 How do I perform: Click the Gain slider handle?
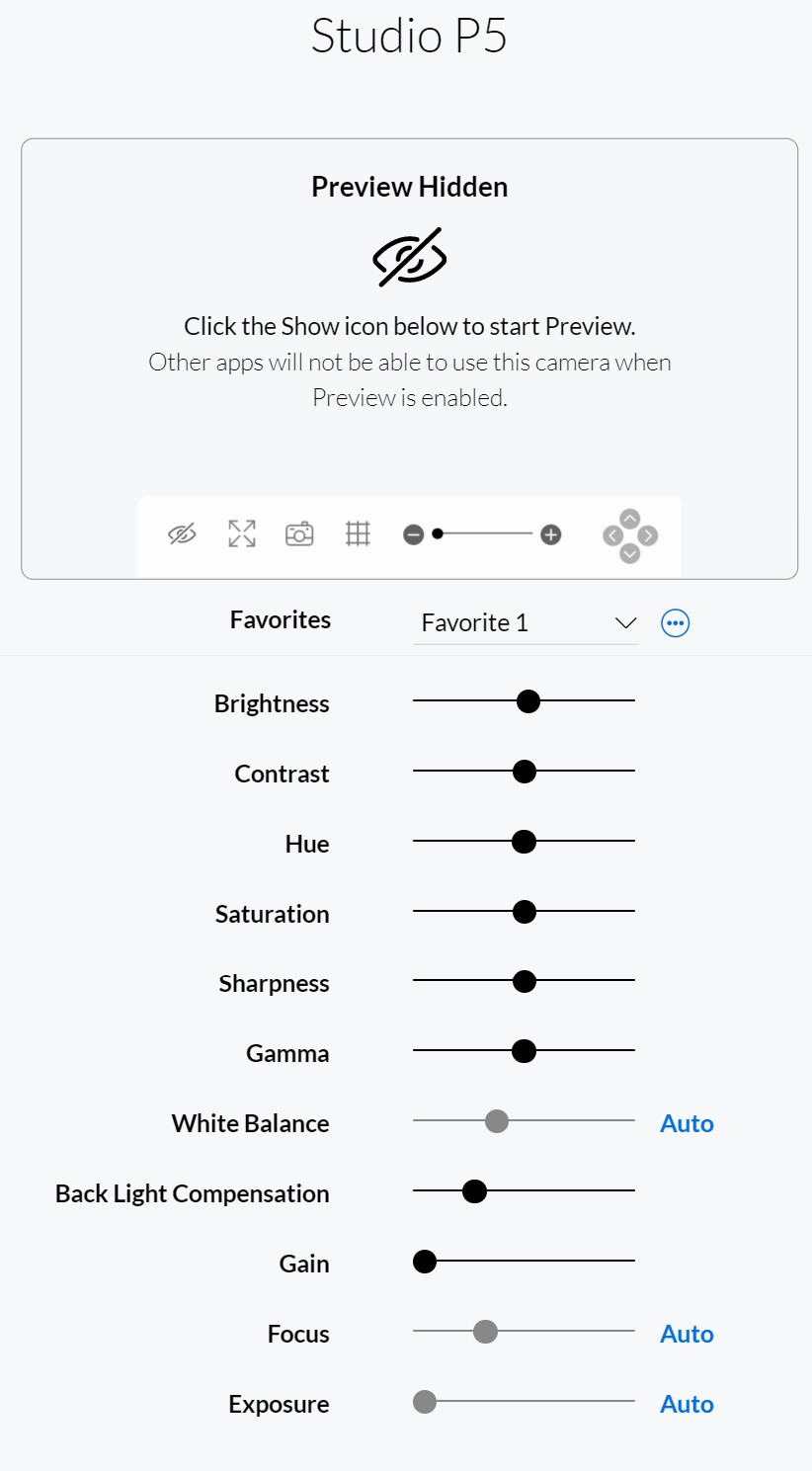coord(425,1261)
